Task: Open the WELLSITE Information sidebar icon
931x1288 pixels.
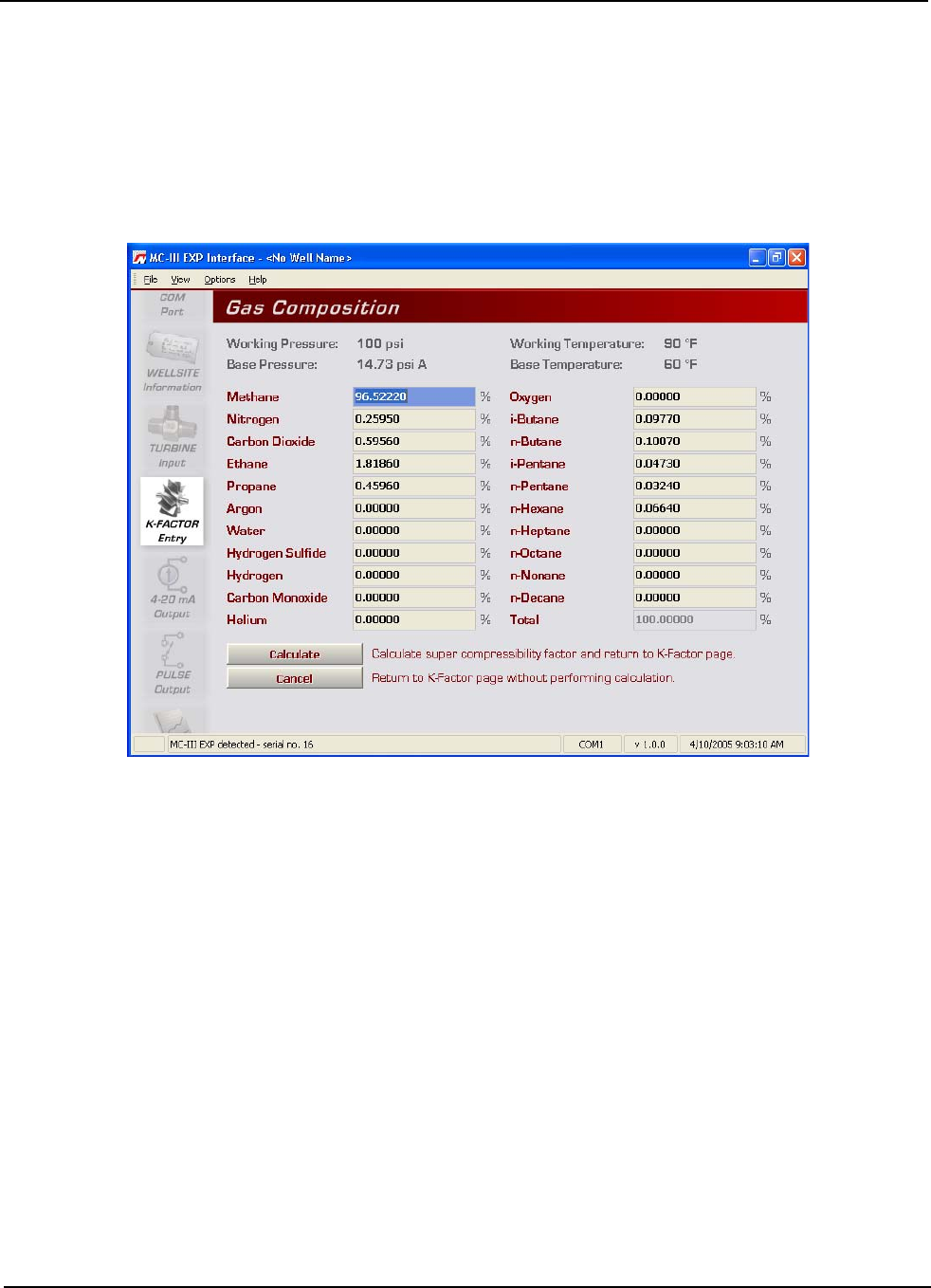Action: [172, 361]
